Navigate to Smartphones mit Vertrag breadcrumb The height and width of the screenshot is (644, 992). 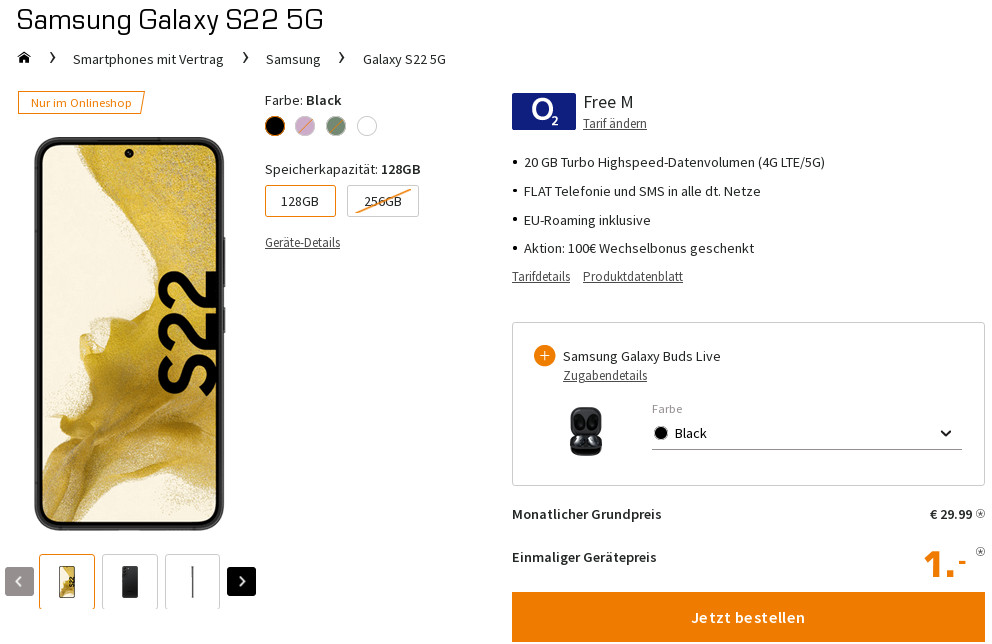148,59
